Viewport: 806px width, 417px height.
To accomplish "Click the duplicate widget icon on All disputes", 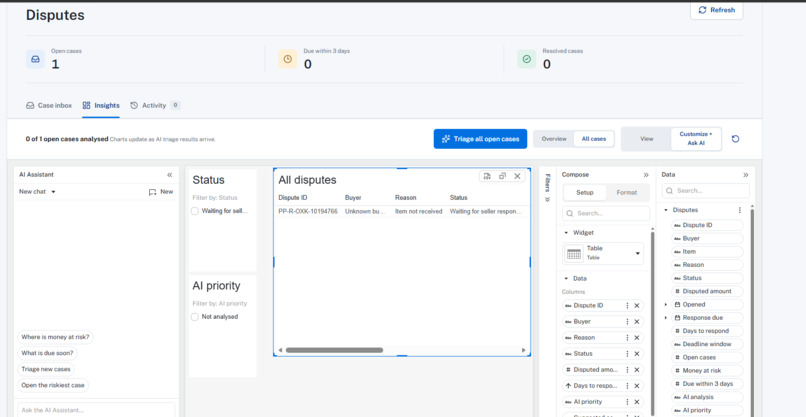I will pyautogui.click(x=502, y=176).
